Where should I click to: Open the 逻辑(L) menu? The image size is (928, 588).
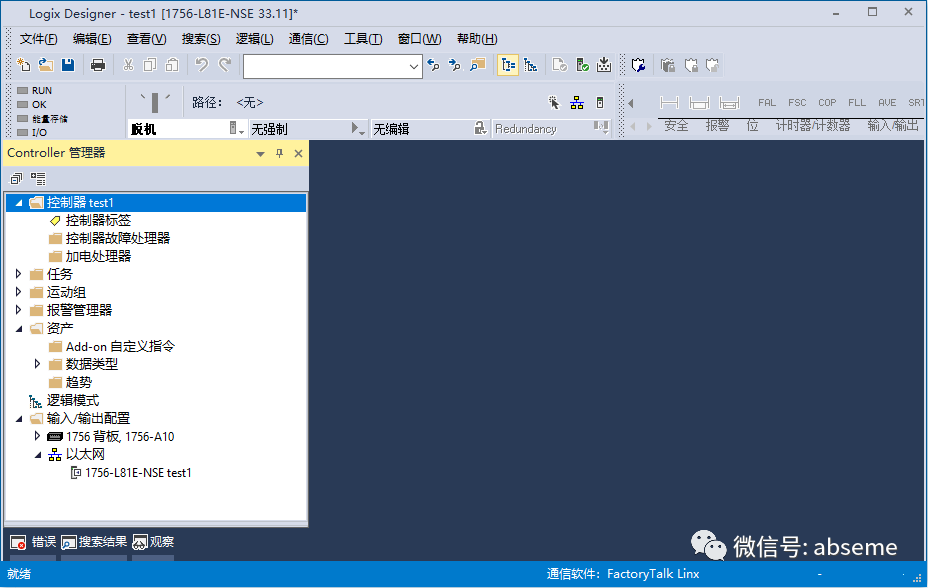pyautogui.click(x=254, y=39)
